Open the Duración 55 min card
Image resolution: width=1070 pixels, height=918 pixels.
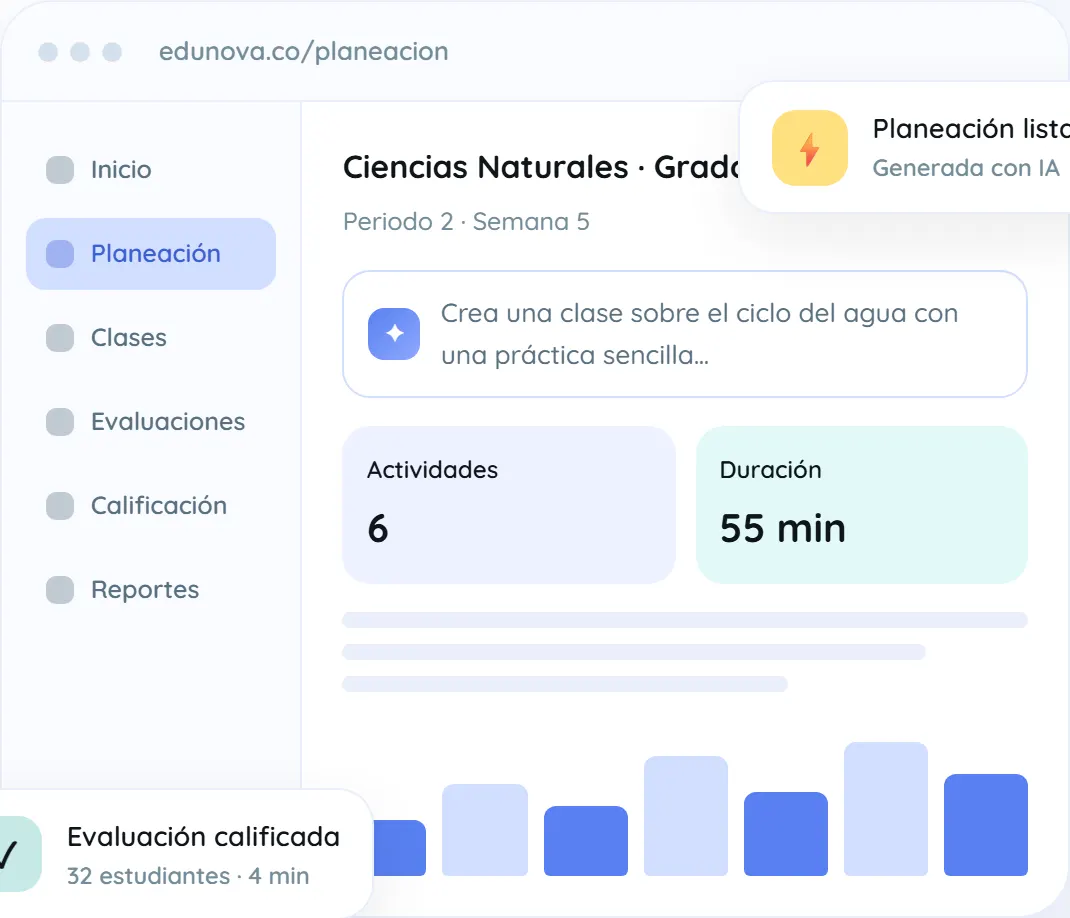point(862,505)
